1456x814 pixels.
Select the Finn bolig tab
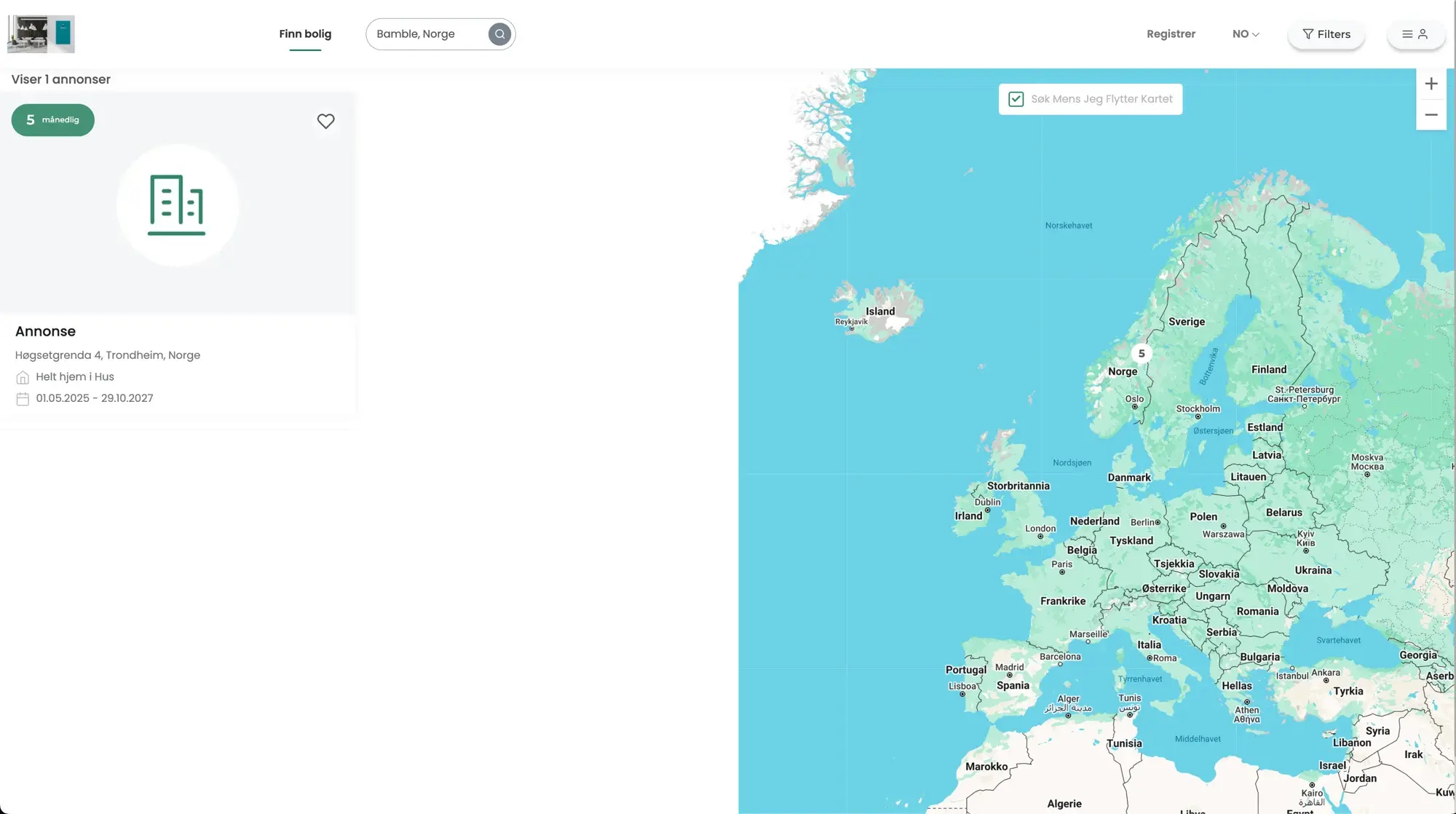[305, 34]
